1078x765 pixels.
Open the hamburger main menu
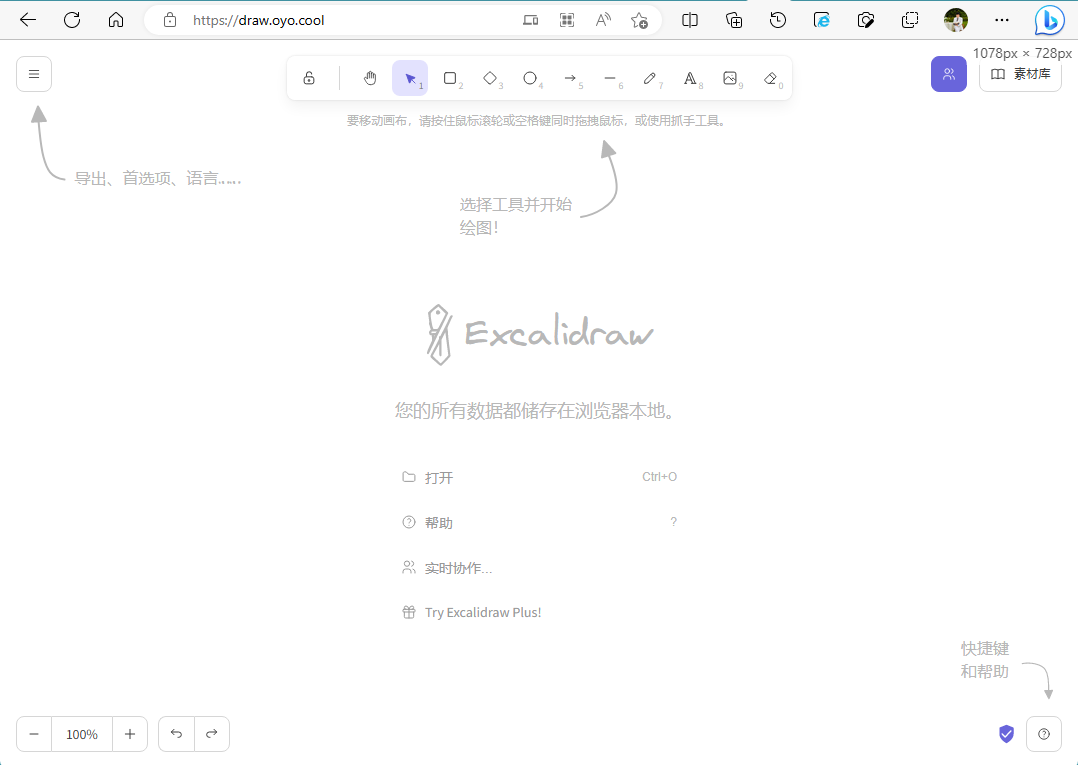pyautogui.click(x=33, y=73)
